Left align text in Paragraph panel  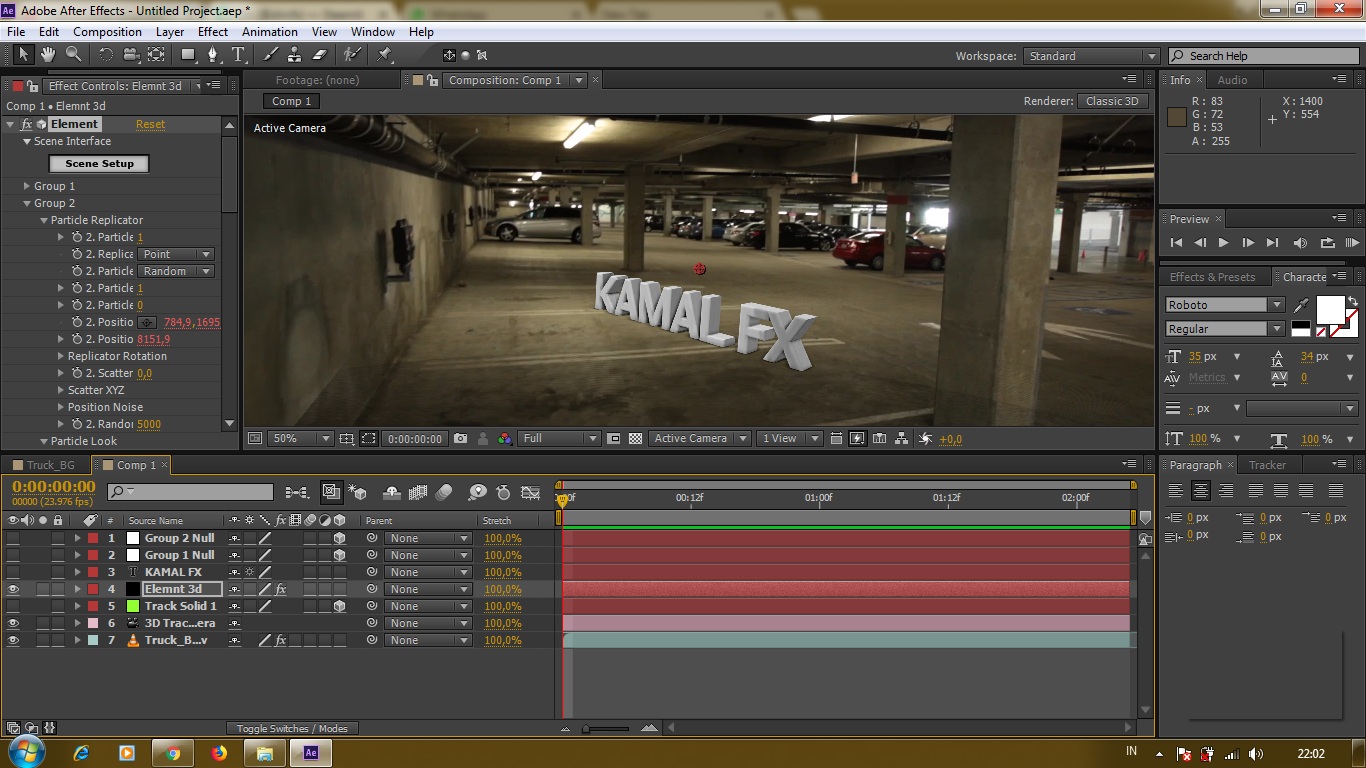click(1176, 491)
